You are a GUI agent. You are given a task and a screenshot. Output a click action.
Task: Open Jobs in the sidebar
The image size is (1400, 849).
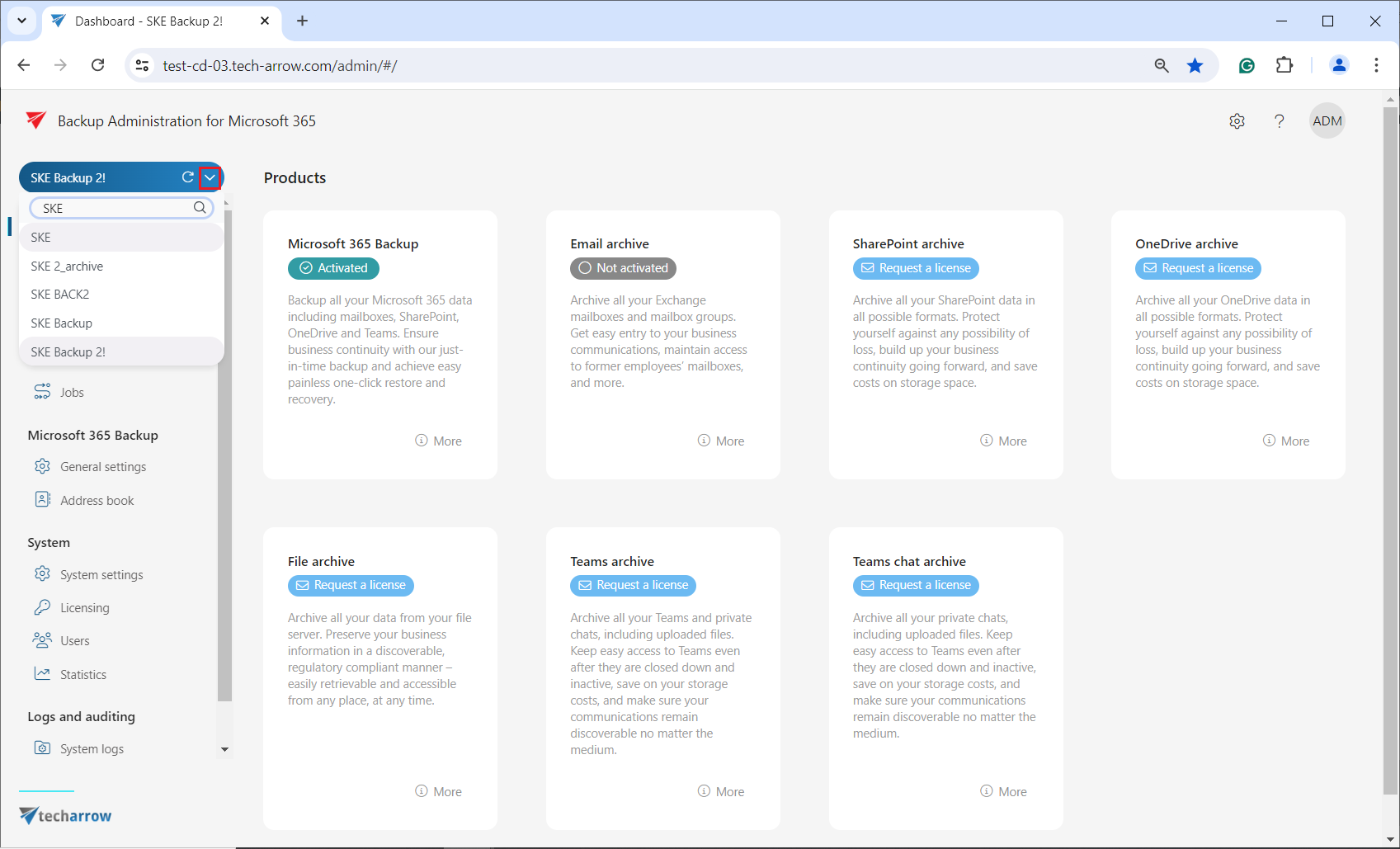pos(72,393)
